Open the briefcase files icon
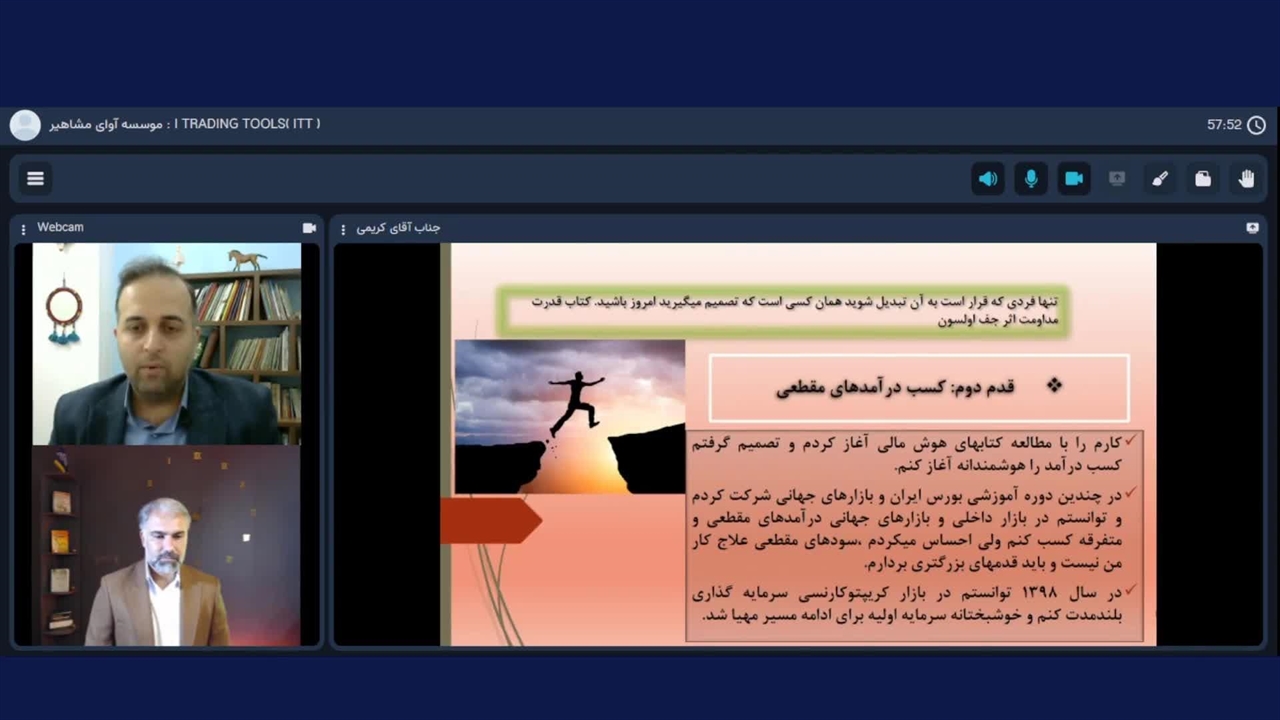 (1203, 179)
